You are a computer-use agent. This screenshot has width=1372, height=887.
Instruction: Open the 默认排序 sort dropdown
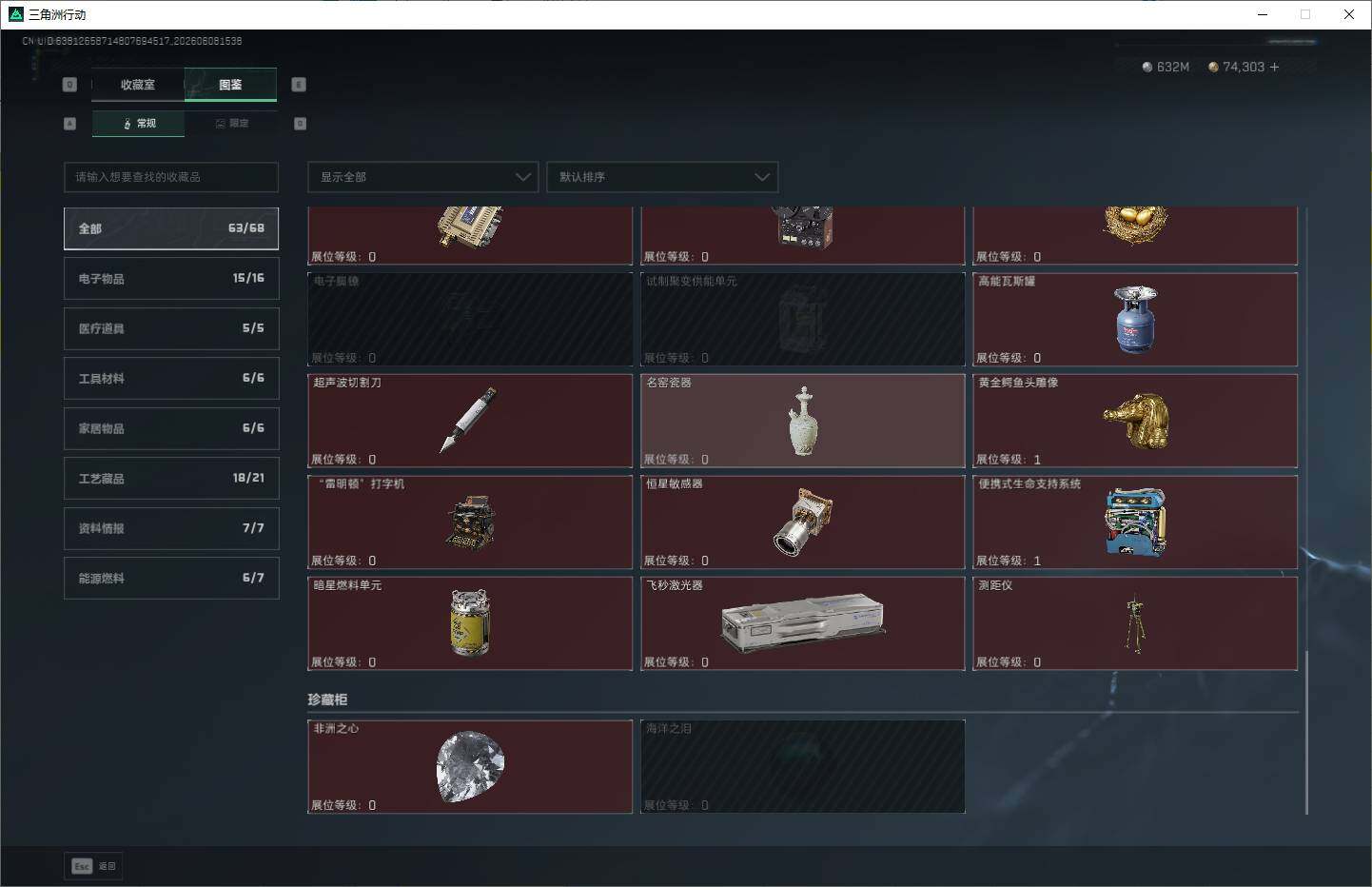coord(662,177)
